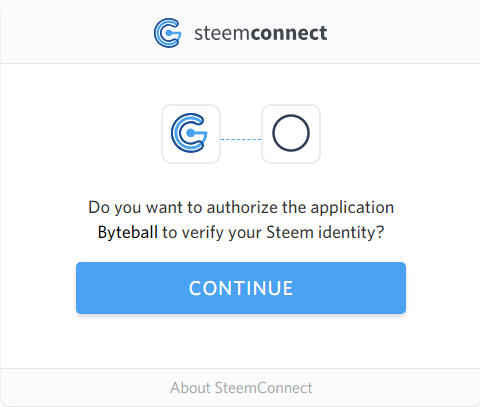Viewport: 480px width, 407px height.
Task: Click empty white space below CONTINUE button
Action: [x=241, y=342]
